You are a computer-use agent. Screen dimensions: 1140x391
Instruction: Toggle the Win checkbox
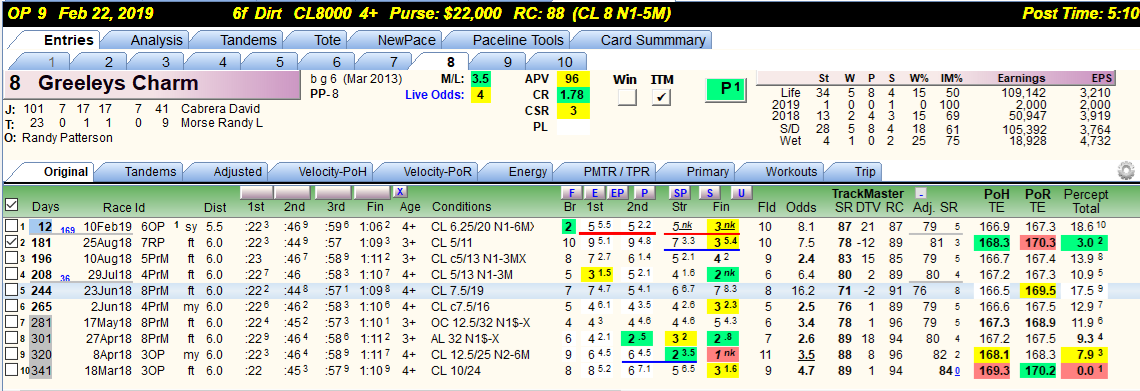(x=626, y=98)
